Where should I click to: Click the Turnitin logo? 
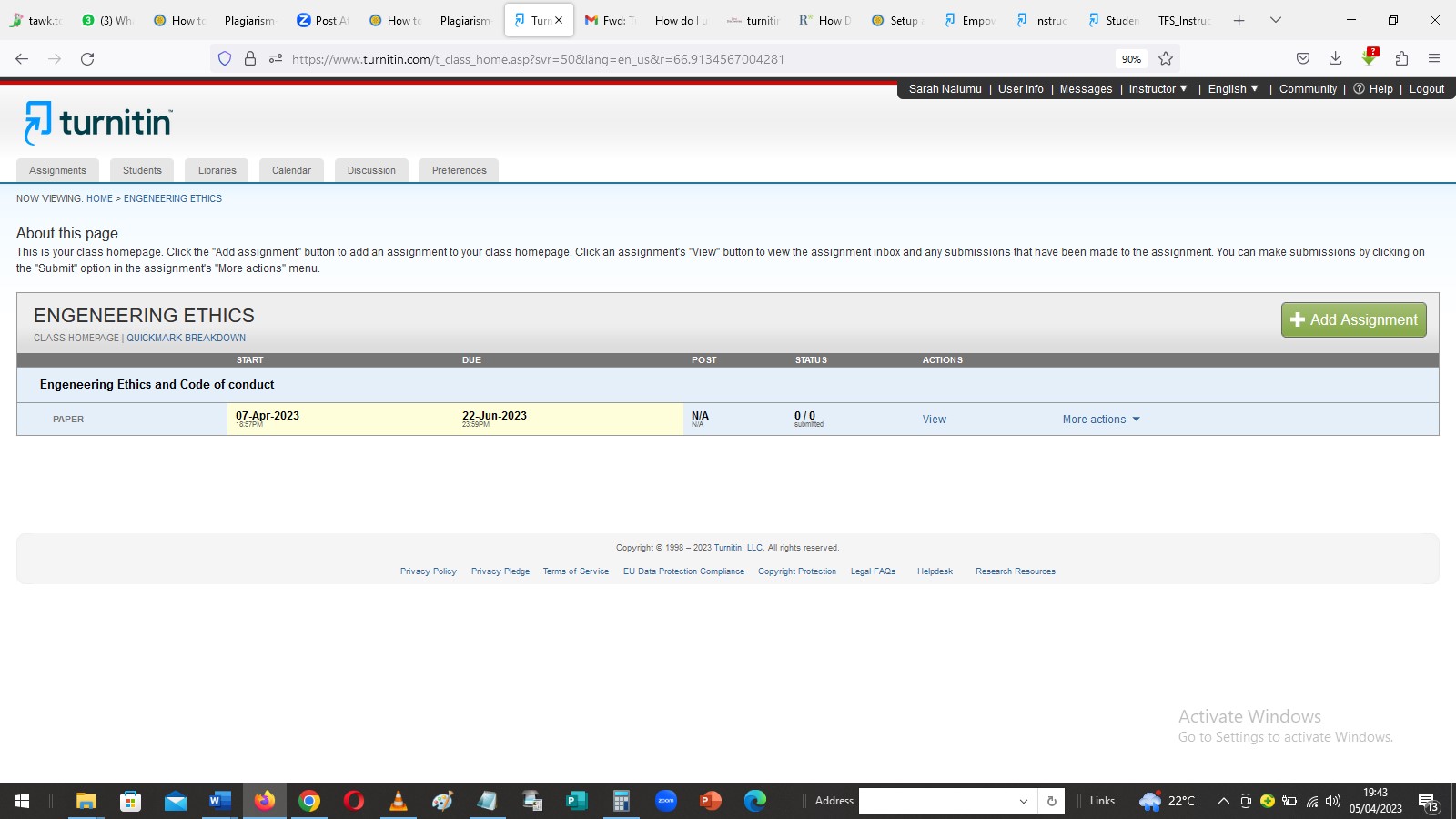tap(98, 122)
